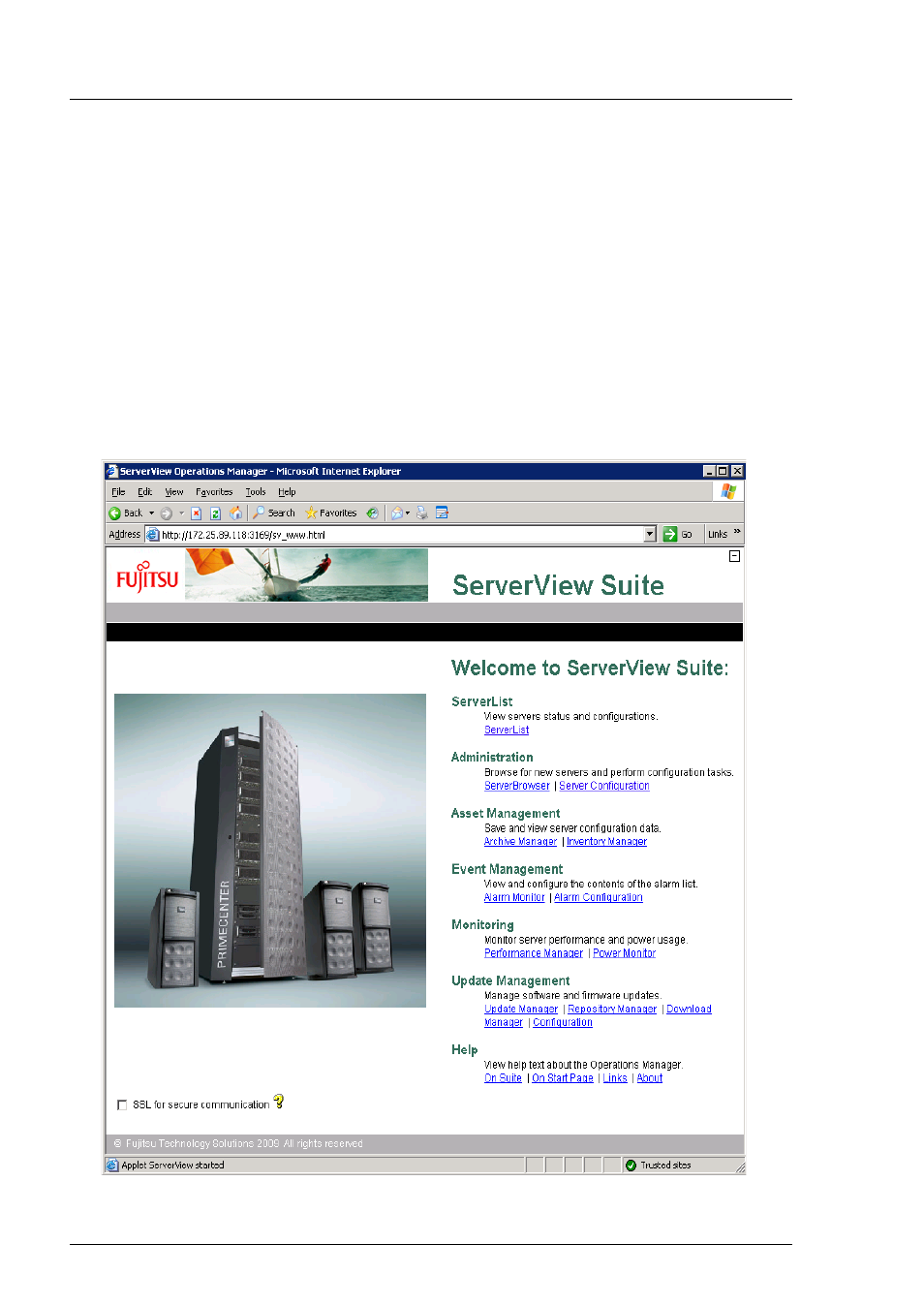Open the update Configuration link
924x1306 pixels.
pos(563,1022)
